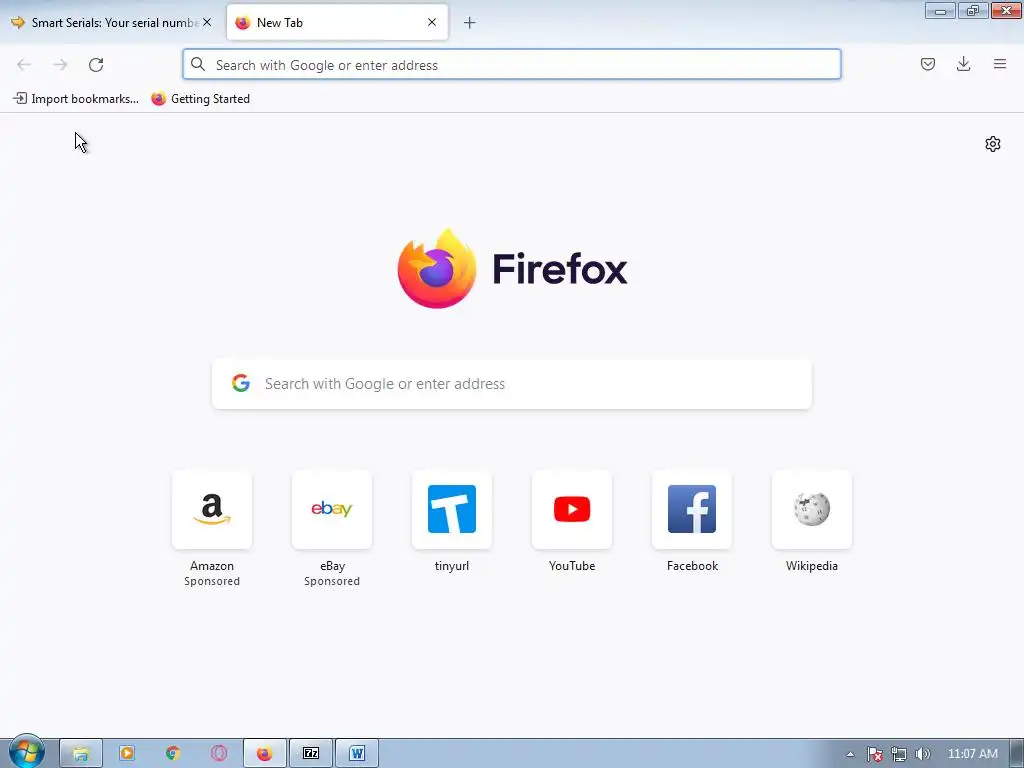Open Windows Explorer from the taskbar

pos(81,754)
